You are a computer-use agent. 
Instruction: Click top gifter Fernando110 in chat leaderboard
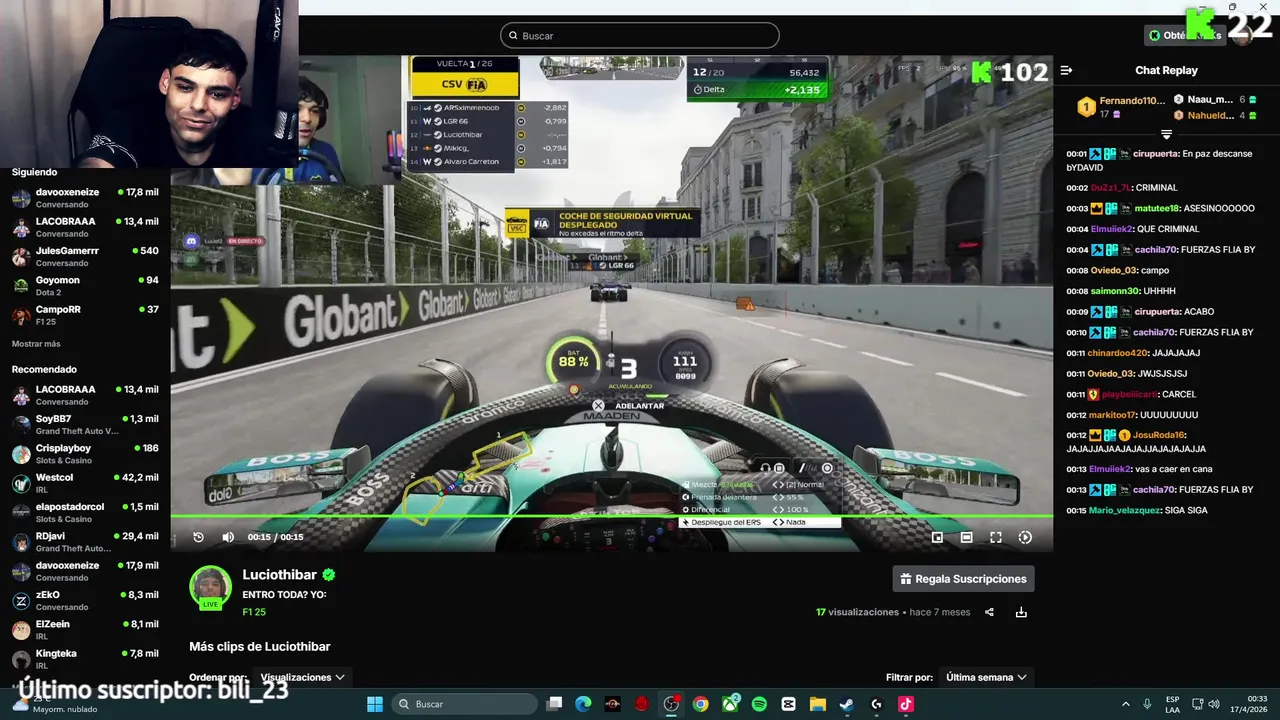(1119, 106)
